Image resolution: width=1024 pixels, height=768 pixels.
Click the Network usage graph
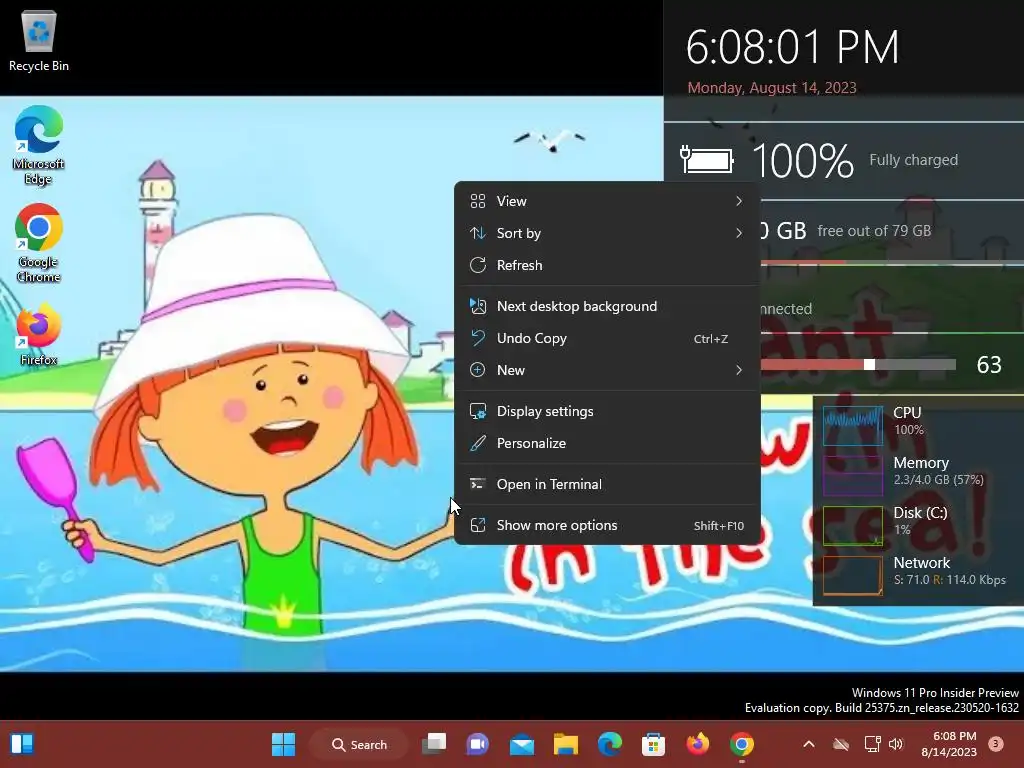(853, 575)
